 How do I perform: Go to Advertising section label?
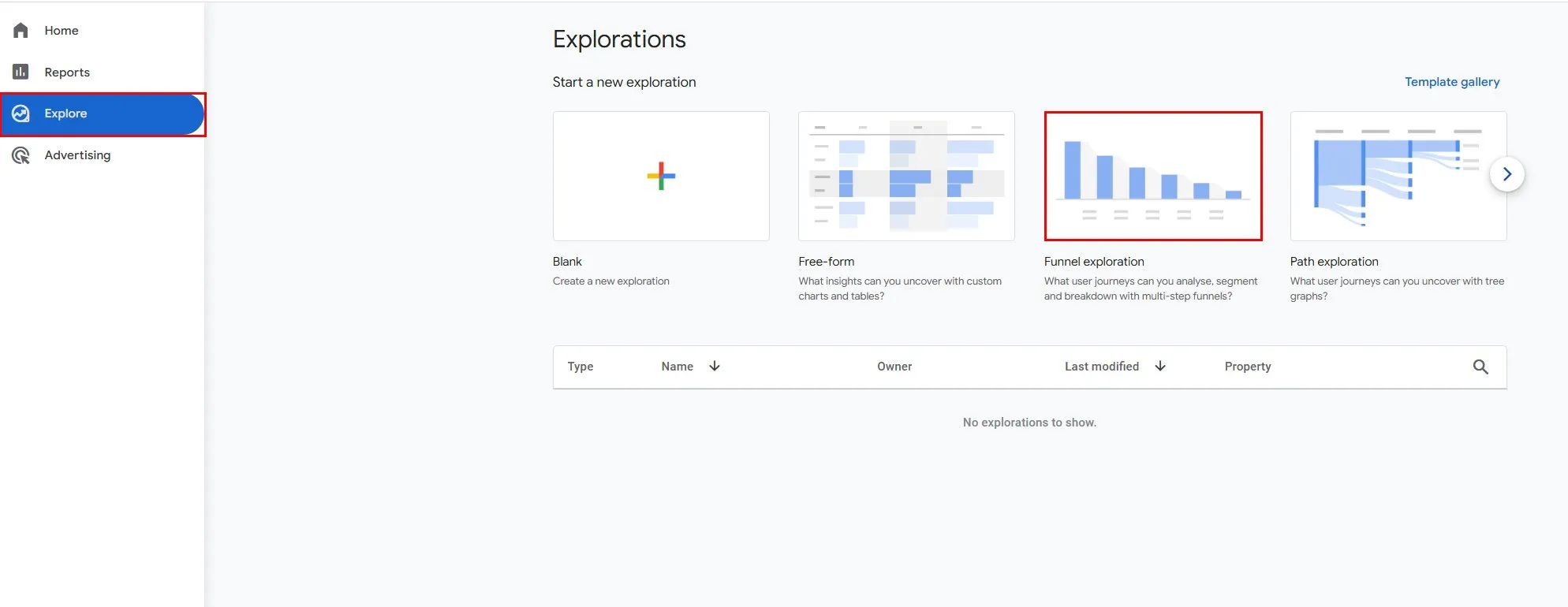pos(77,155)
